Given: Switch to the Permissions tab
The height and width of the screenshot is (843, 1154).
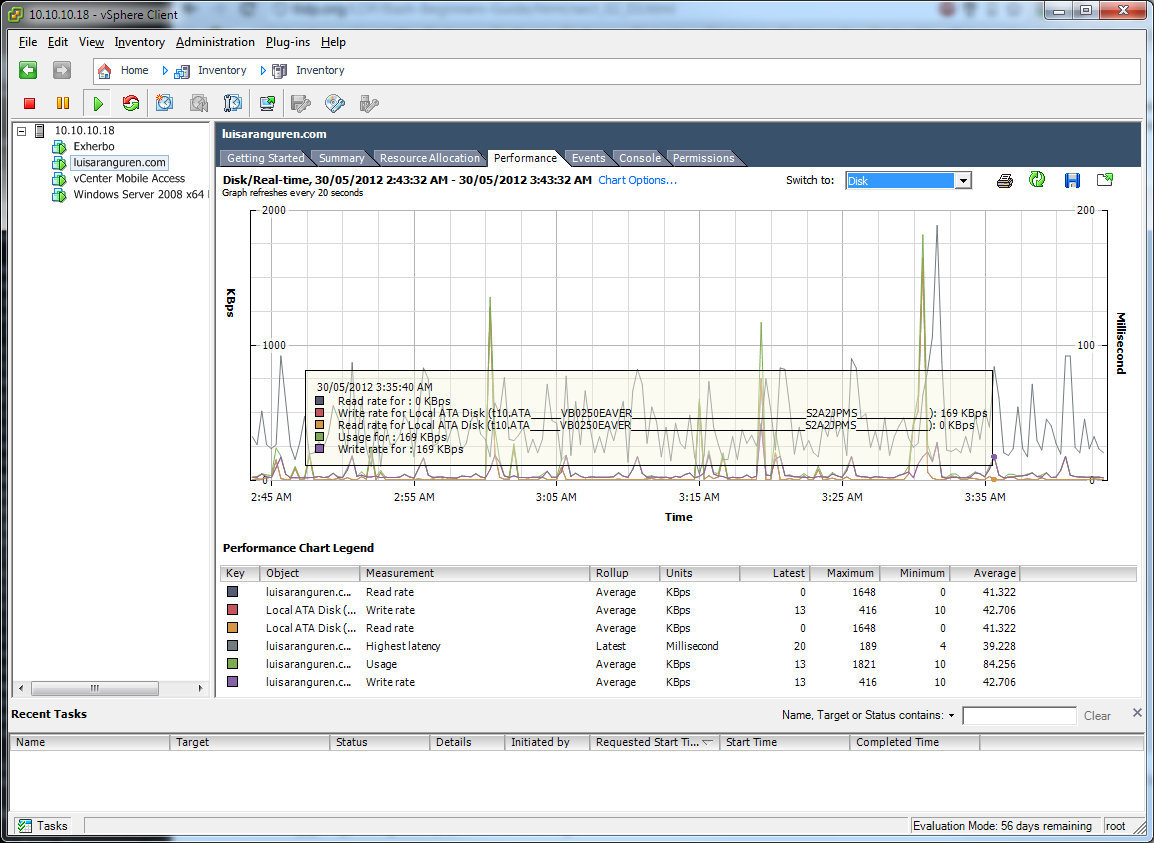Looking at the screenshot, I should [x=704, y=158].
